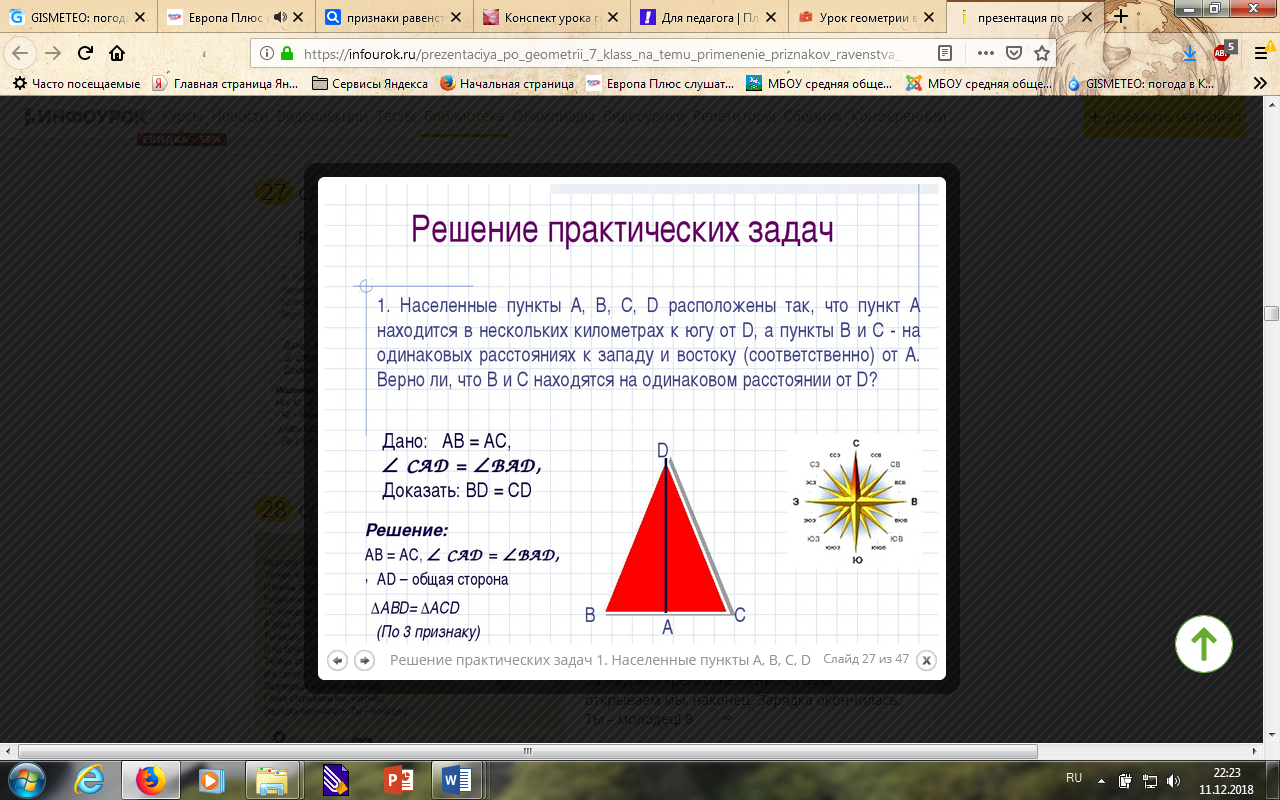Open Главная страница Яндекс bookmark

pos(225,84)
